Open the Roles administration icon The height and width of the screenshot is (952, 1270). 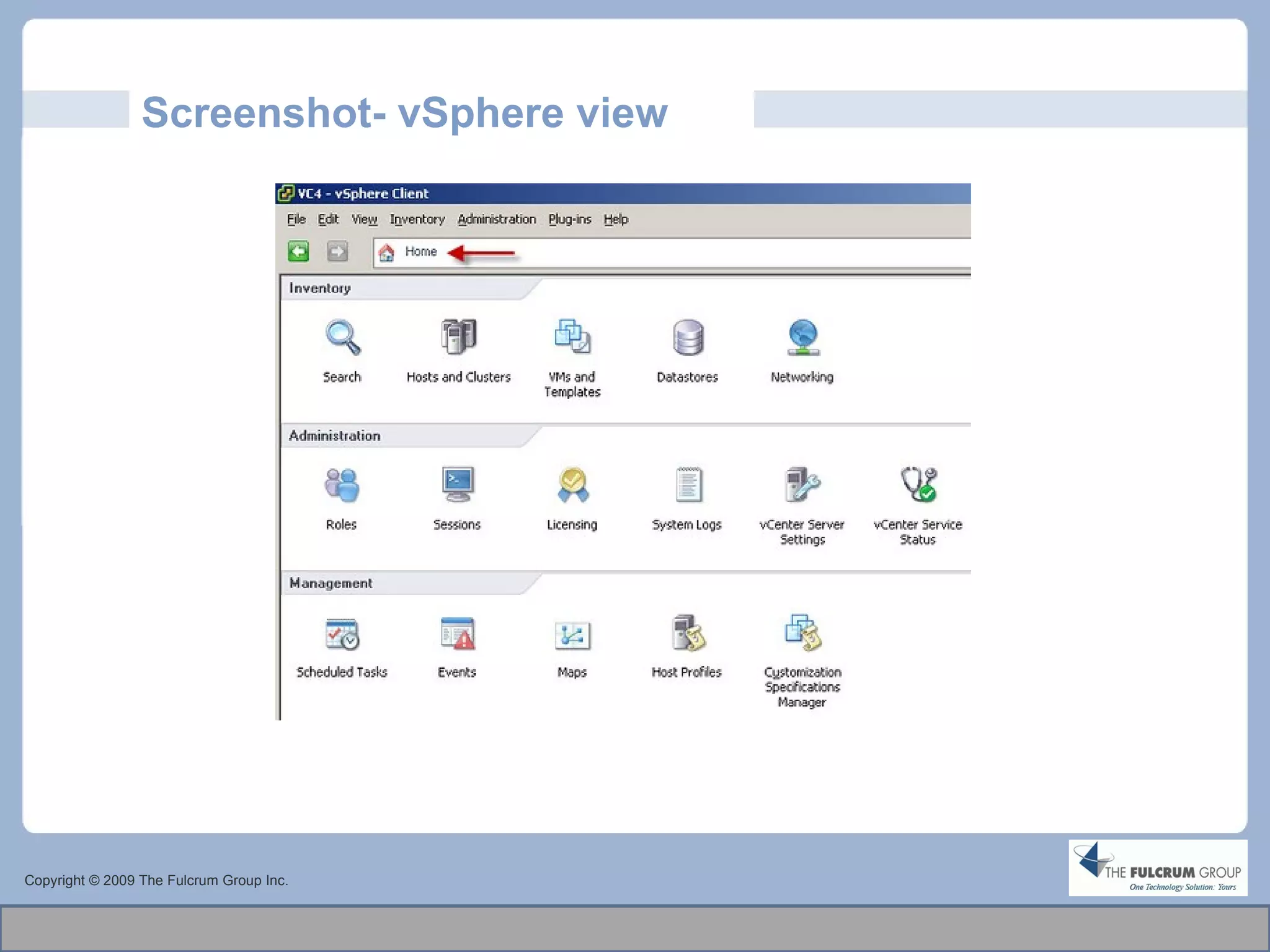click(x=342, y=485)
